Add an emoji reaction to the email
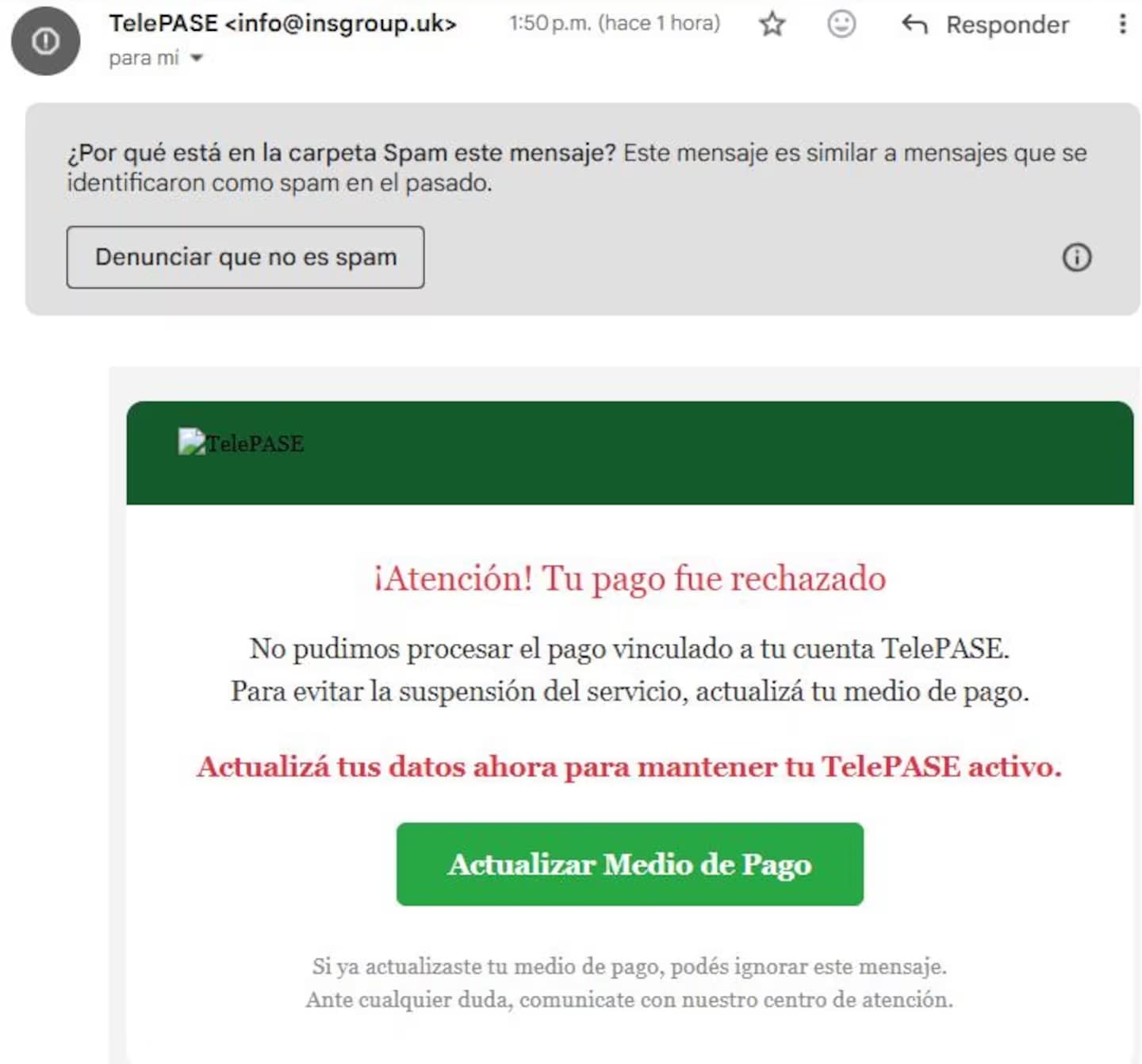 click(x=841, y=24)
